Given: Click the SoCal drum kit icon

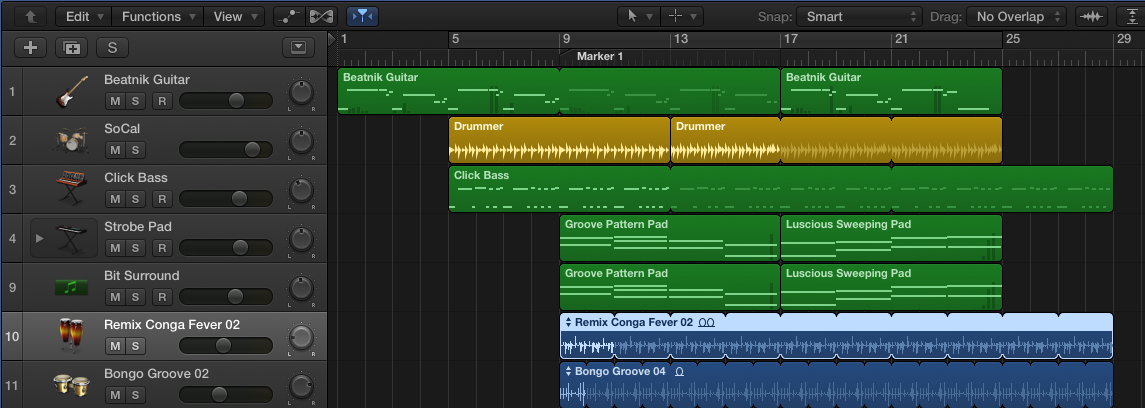Looking at the screenshot, I should [x=71, y=140].
